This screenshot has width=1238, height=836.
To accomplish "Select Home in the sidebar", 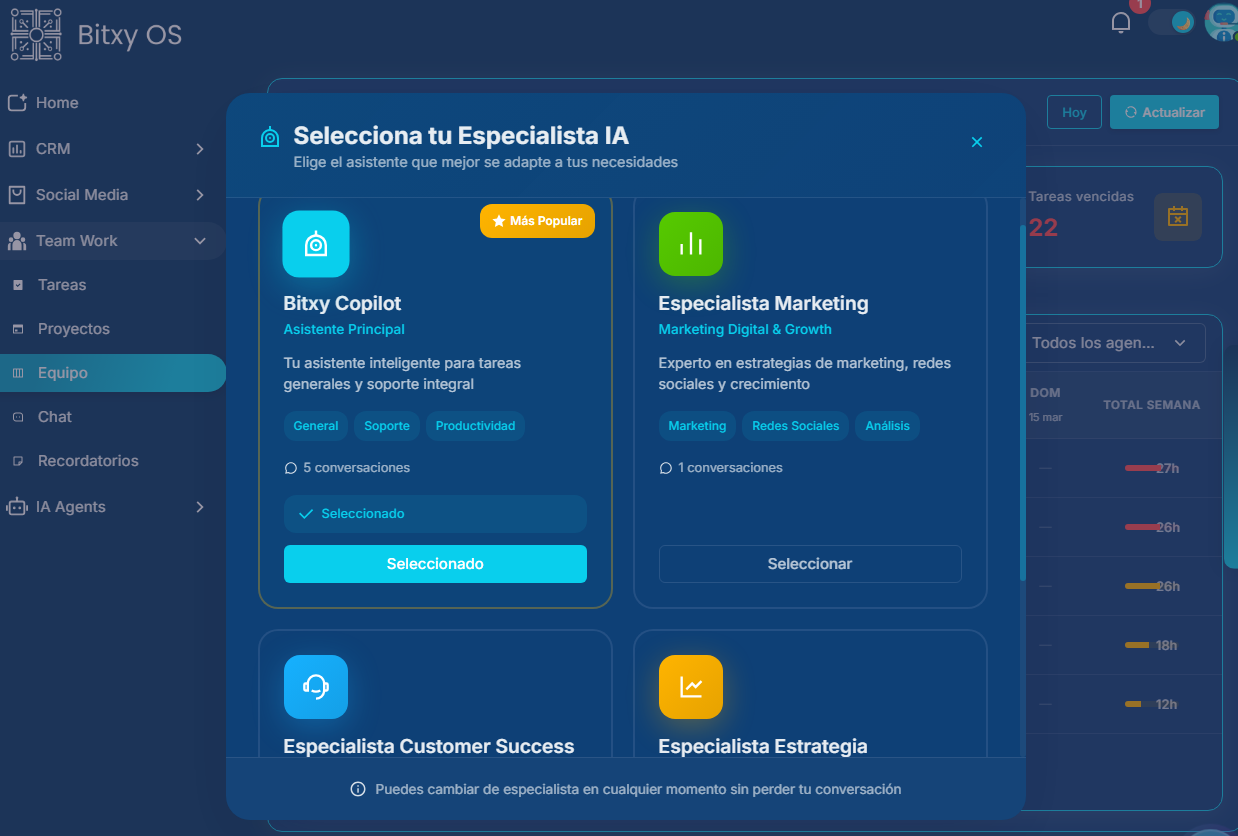I will (x=58, y=102).
